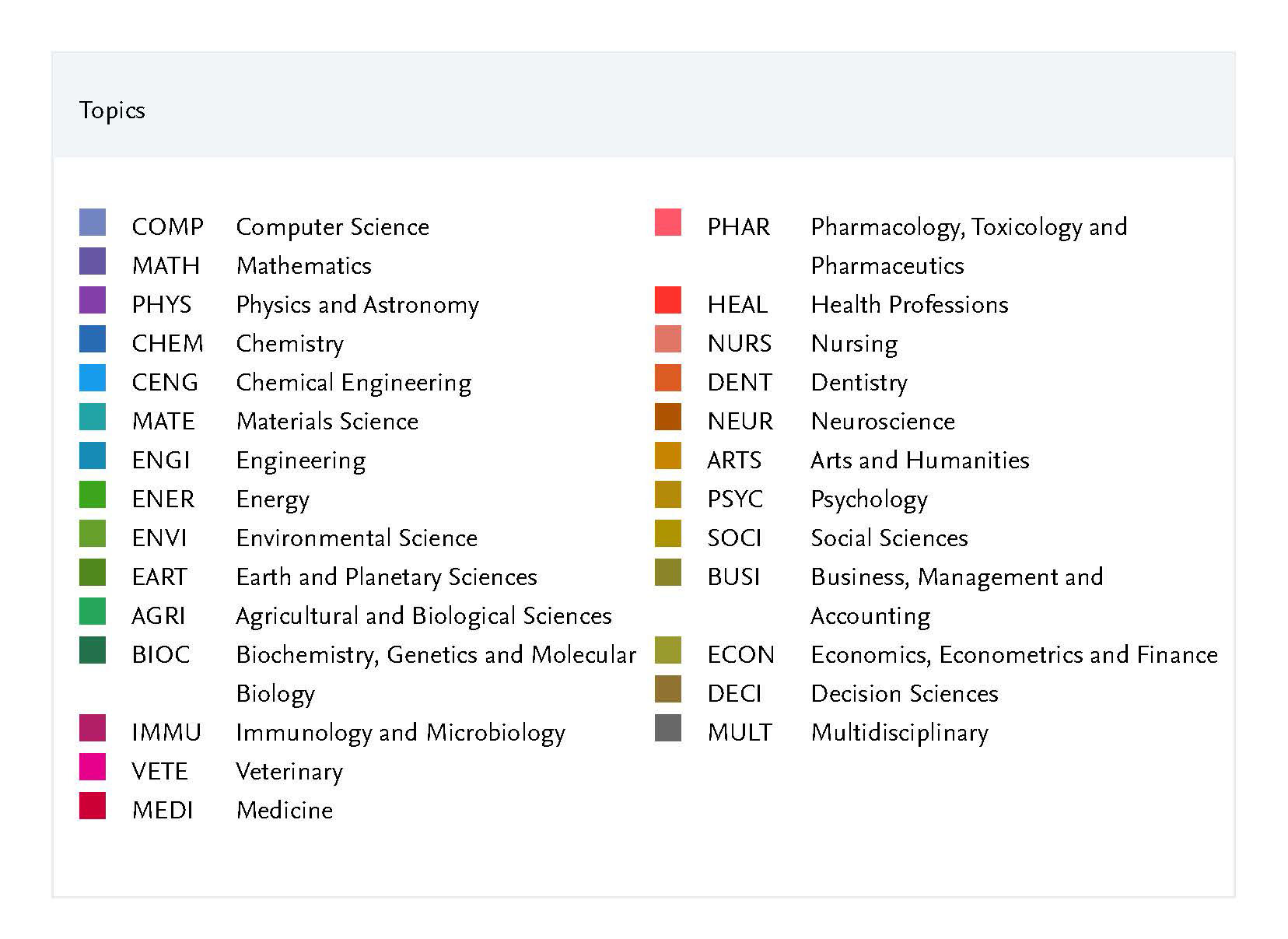This screenshot has width=1288, height=939.
Task: Click the Topics panel header
Action: (112, 110)
